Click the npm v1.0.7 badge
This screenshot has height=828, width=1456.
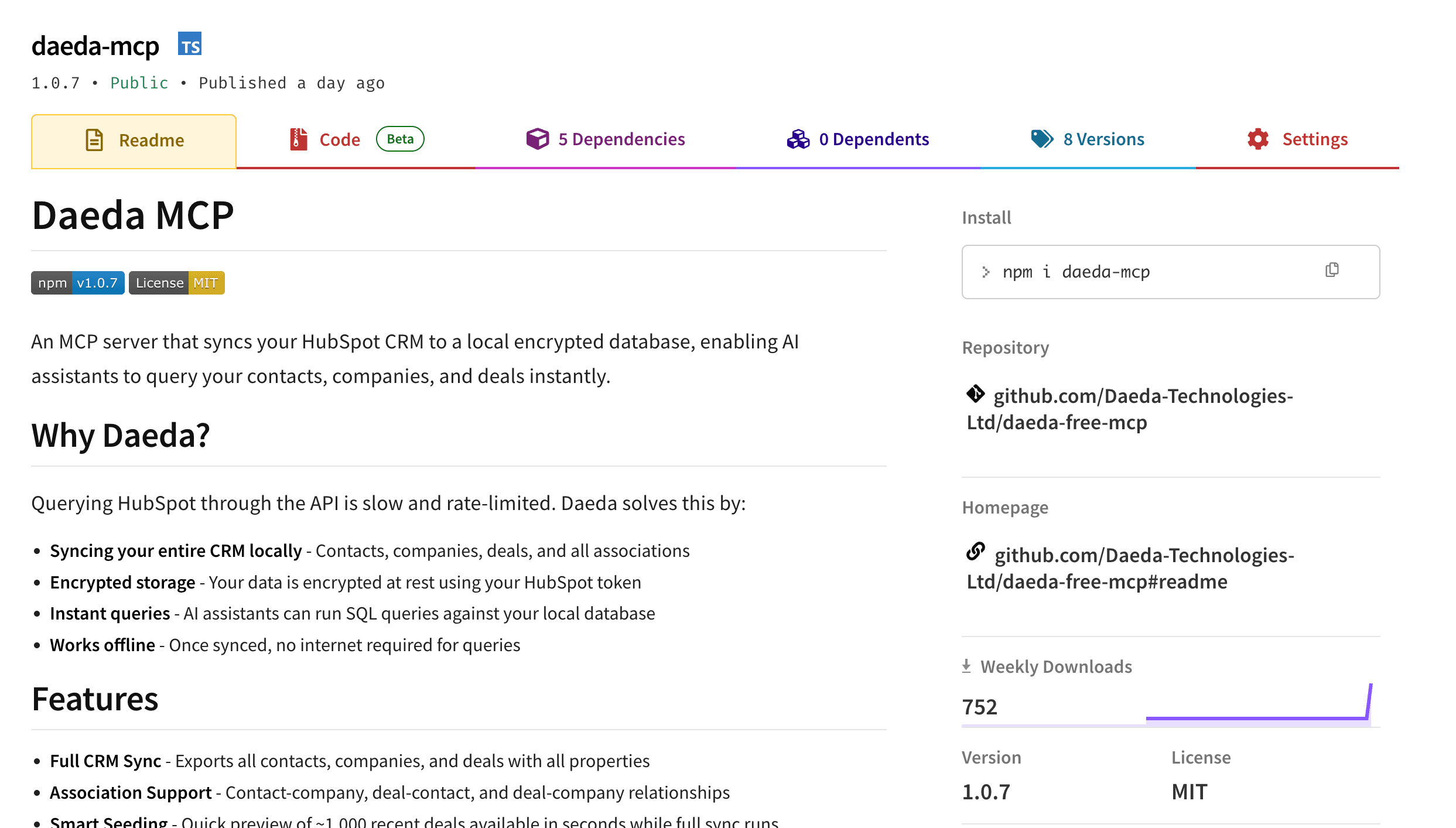tap(77, 282)
